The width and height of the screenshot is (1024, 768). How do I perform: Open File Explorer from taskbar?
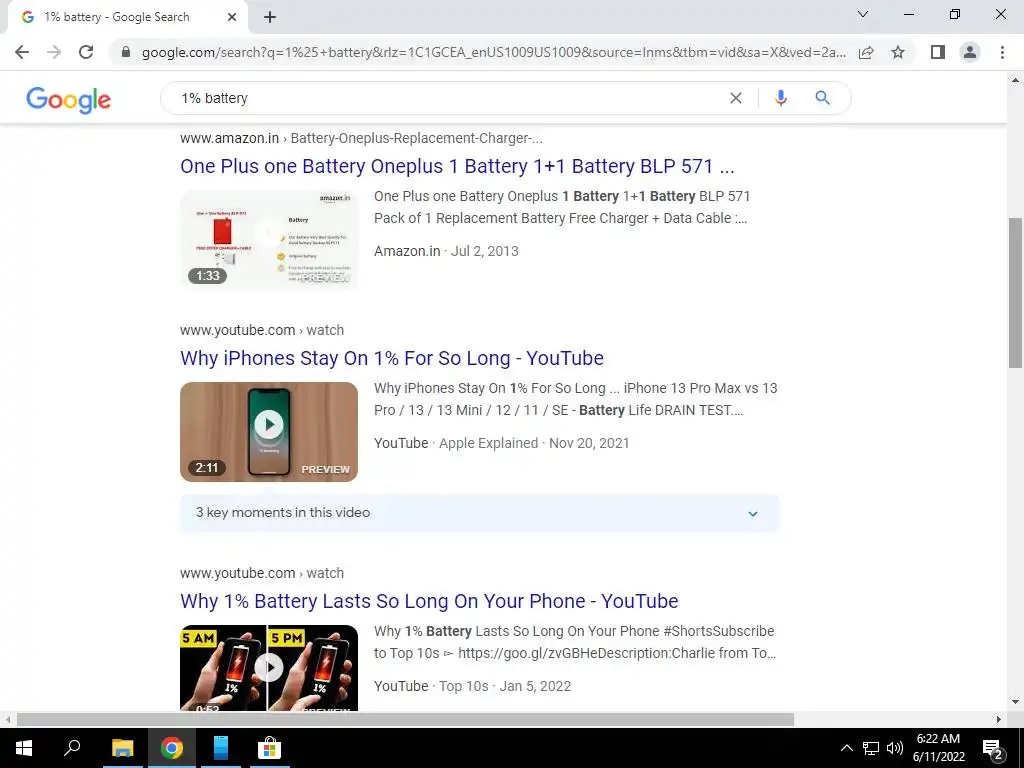pyautogui.click(x=122, y=748)
